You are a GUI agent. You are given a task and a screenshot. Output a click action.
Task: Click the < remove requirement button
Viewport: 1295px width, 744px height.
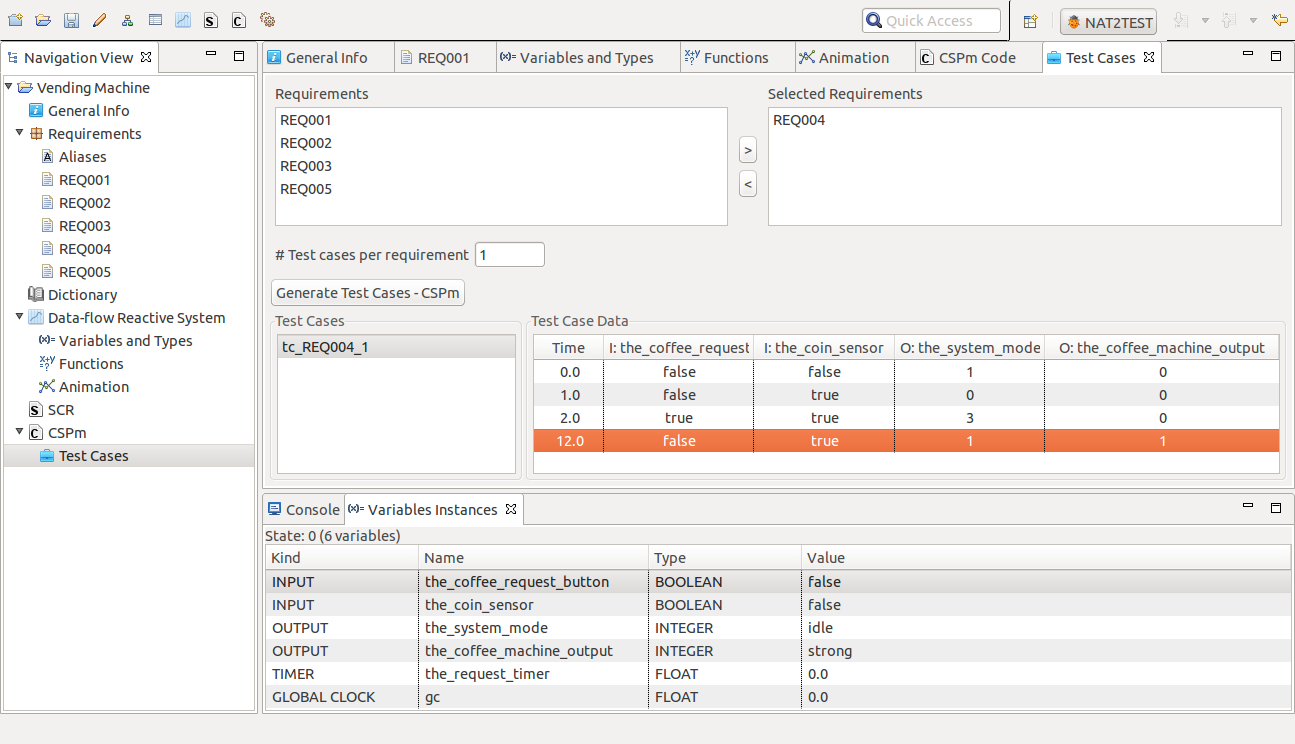[748, 184]
